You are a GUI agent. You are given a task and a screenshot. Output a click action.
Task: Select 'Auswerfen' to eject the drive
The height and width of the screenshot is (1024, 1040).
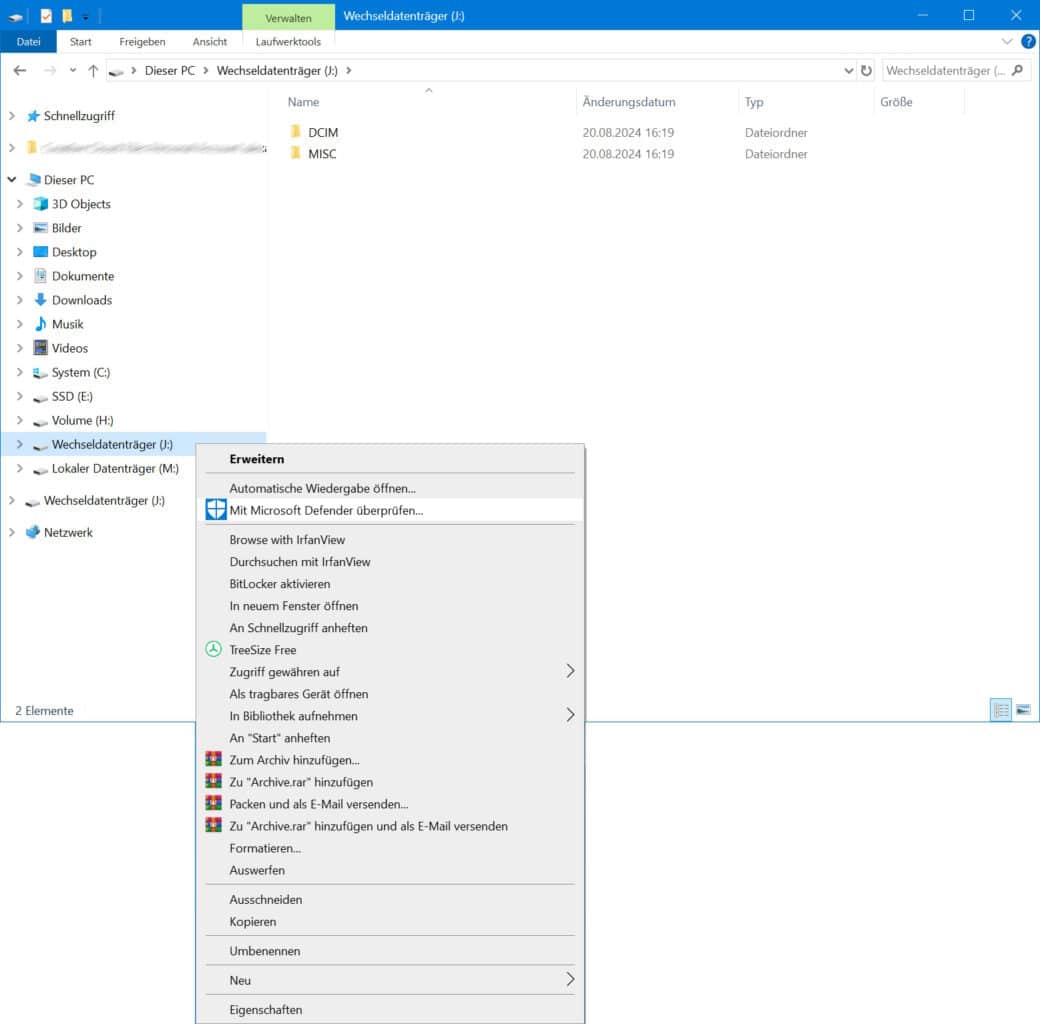(257, 870)
